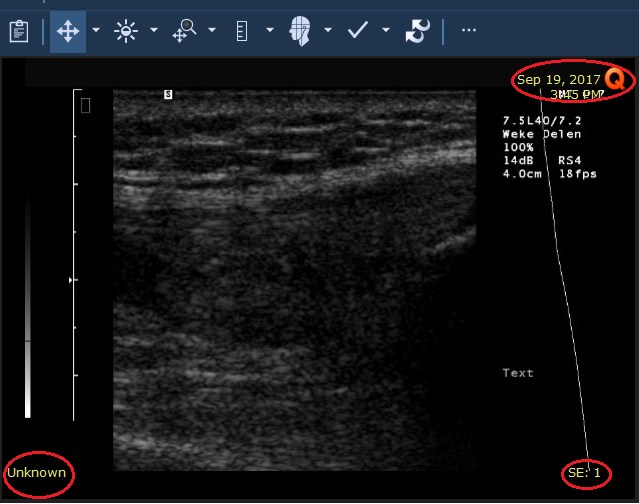Select the zoom magnifier tool

(x=183, y=31)
